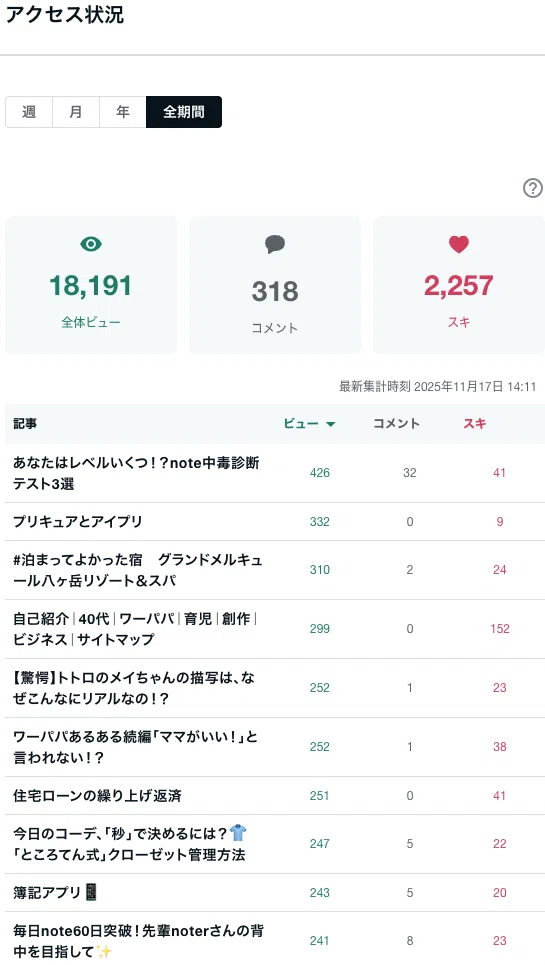Select the 週 period tab
This screenshot has width=545, height=965.
29,112
